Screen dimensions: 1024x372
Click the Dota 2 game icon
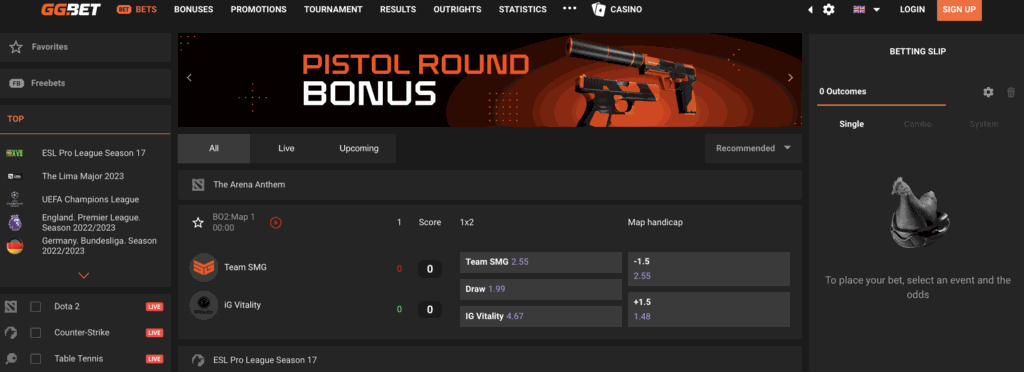tap(10, 307)
